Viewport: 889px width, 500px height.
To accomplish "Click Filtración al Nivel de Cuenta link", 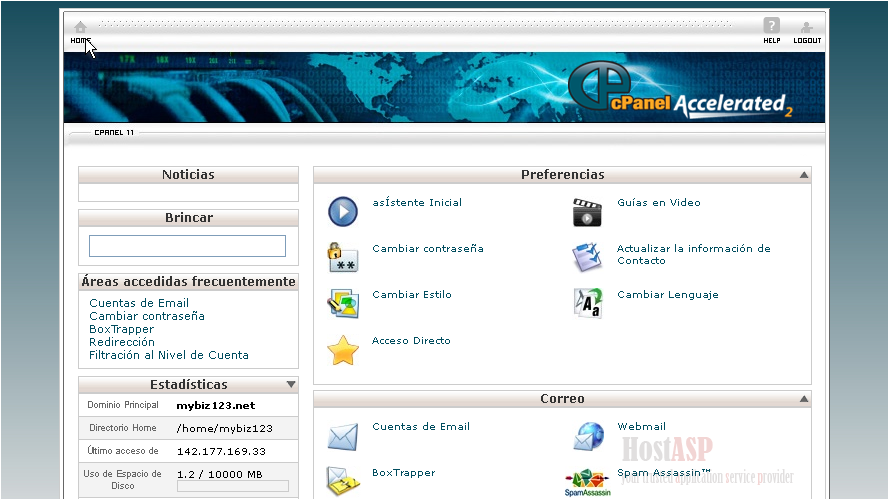I will click(x=169, y=355).
